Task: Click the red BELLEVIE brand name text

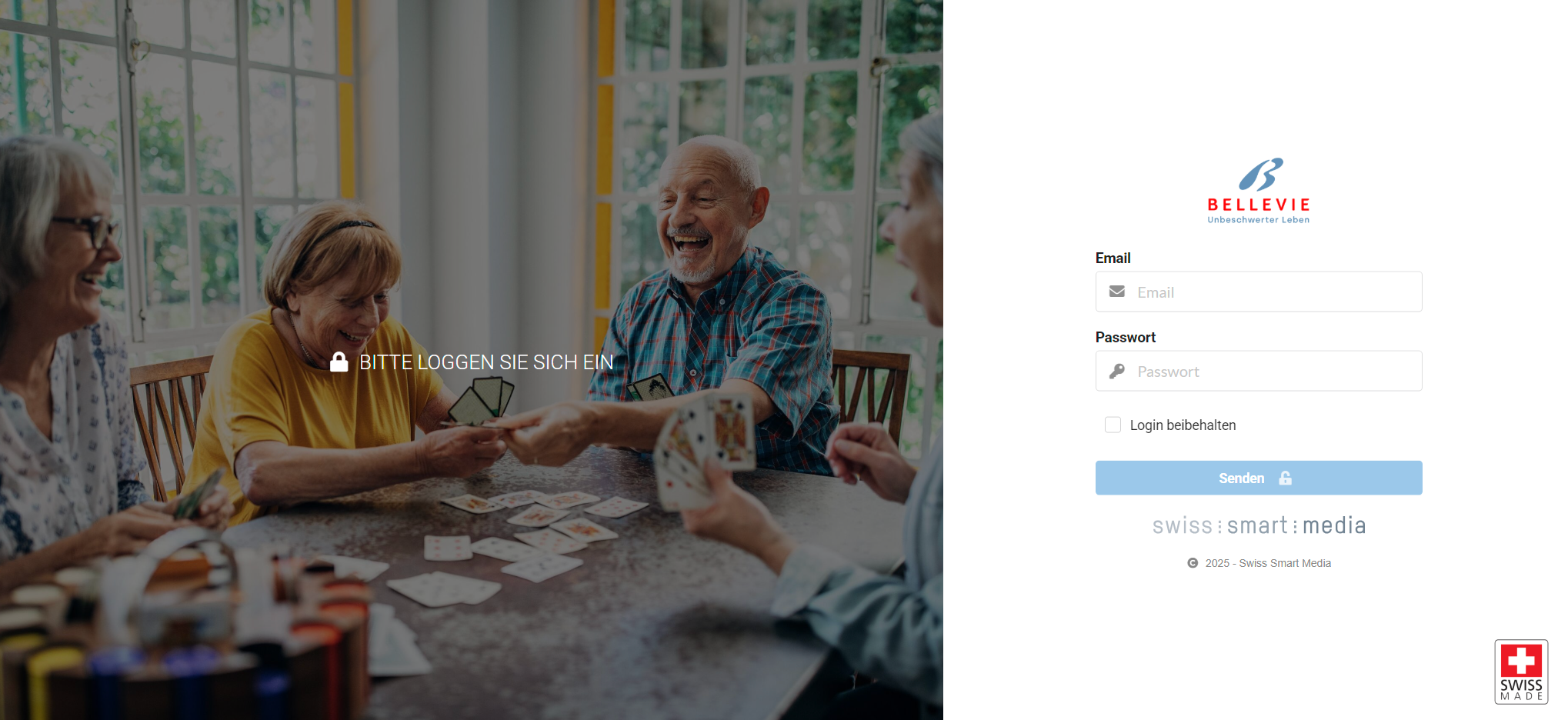Action: point(1259,205)
